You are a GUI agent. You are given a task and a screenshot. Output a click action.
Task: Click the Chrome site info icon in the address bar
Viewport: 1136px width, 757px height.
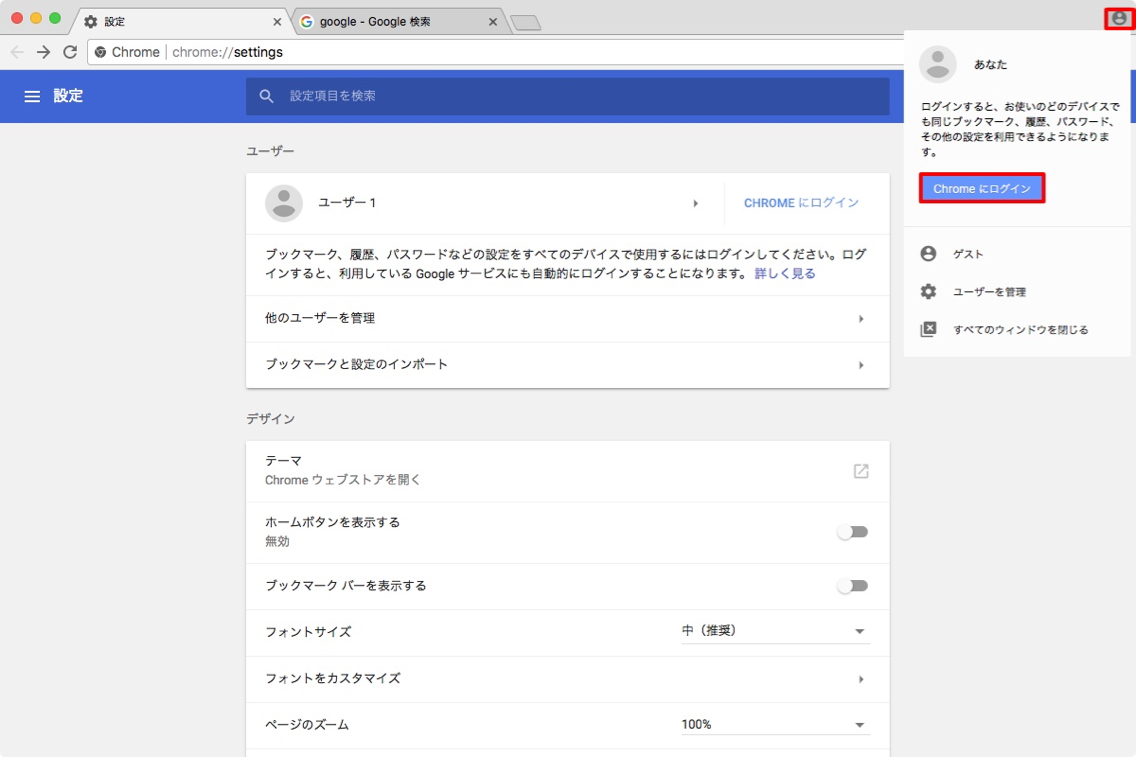(x=101, y=52)
